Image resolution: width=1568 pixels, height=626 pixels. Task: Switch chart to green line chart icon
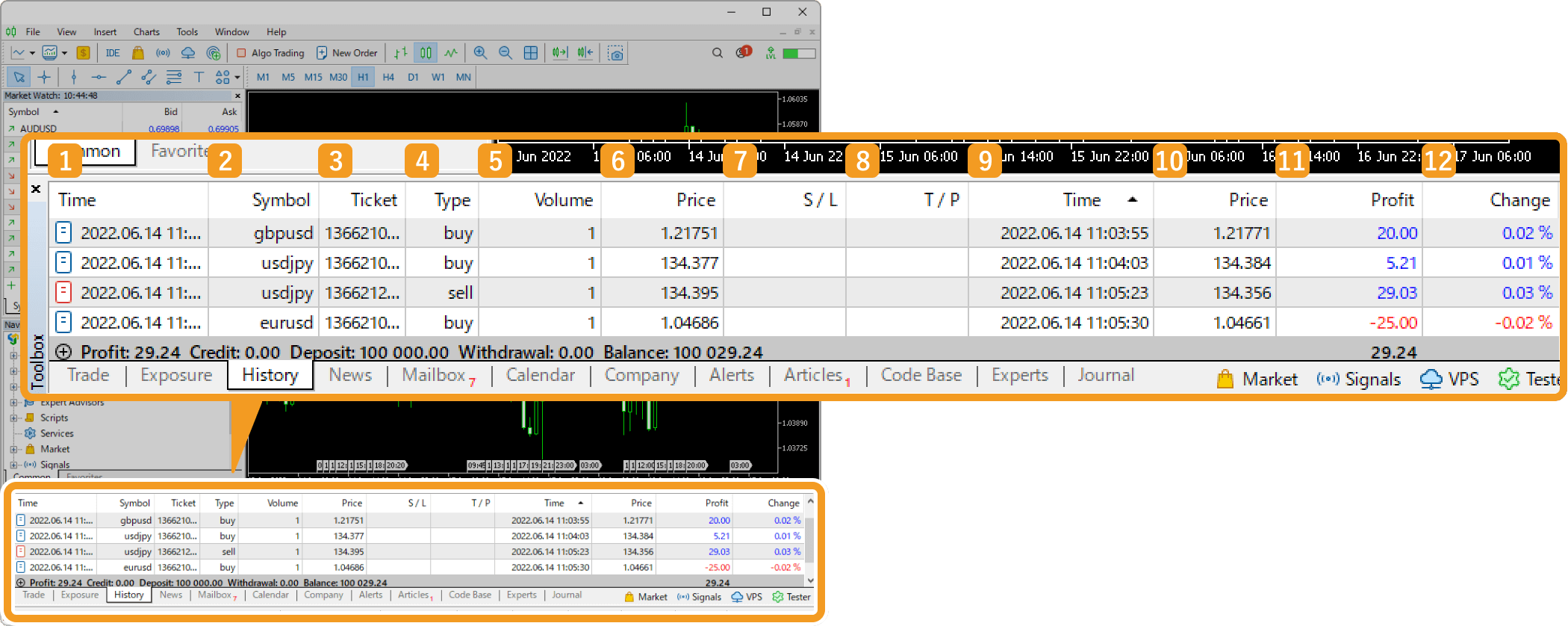[x=451, y=53]
